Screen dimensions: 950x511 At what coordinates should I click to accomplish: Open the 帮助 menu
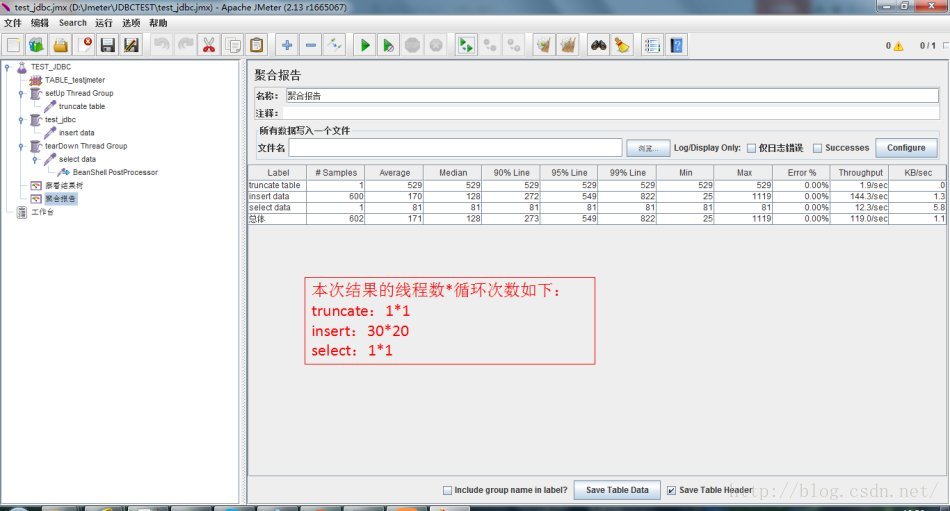158,23
